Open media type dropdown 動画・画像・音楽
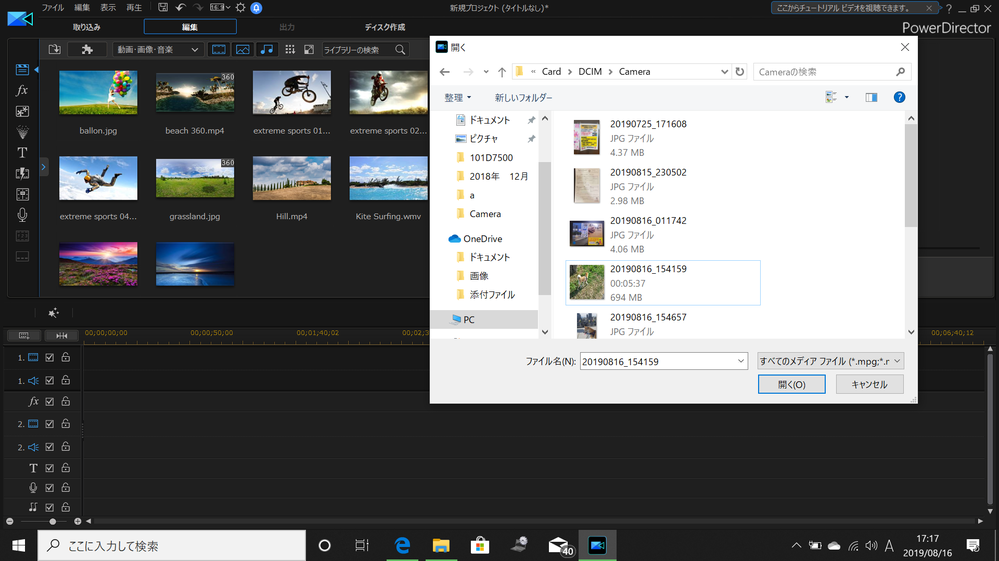The height and width of the screenshot is (561, 999). pos(157,50)
